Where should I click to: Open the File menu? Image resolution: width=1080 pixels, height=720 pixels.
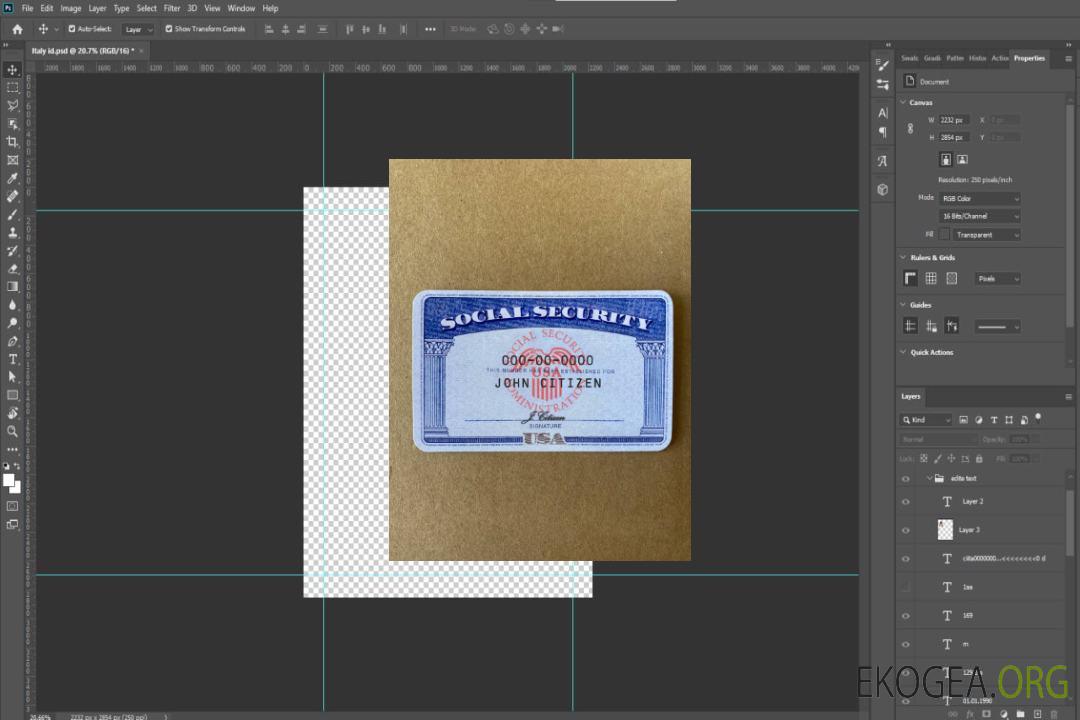point(28,8)
